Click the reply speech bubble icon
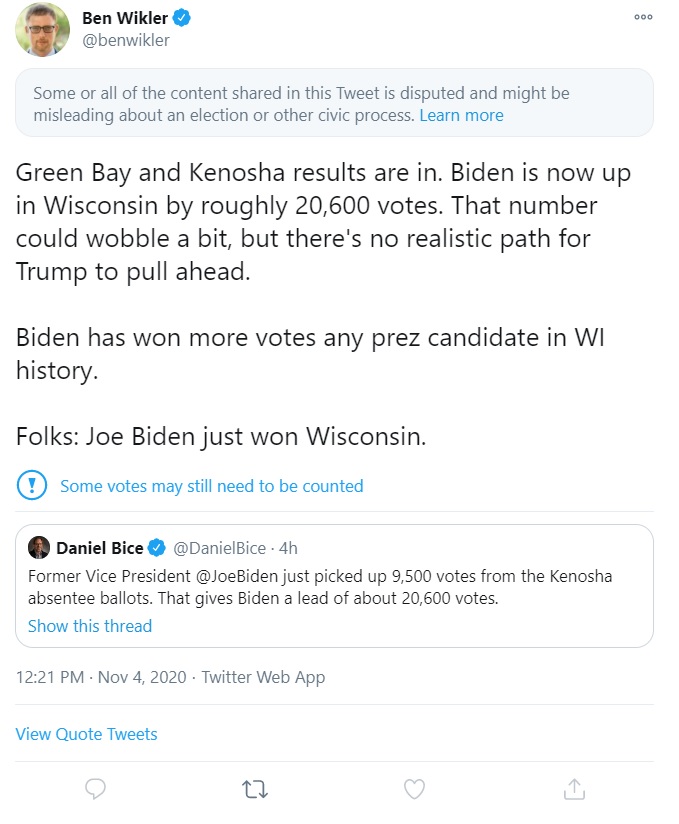 [x=95, y=789]
